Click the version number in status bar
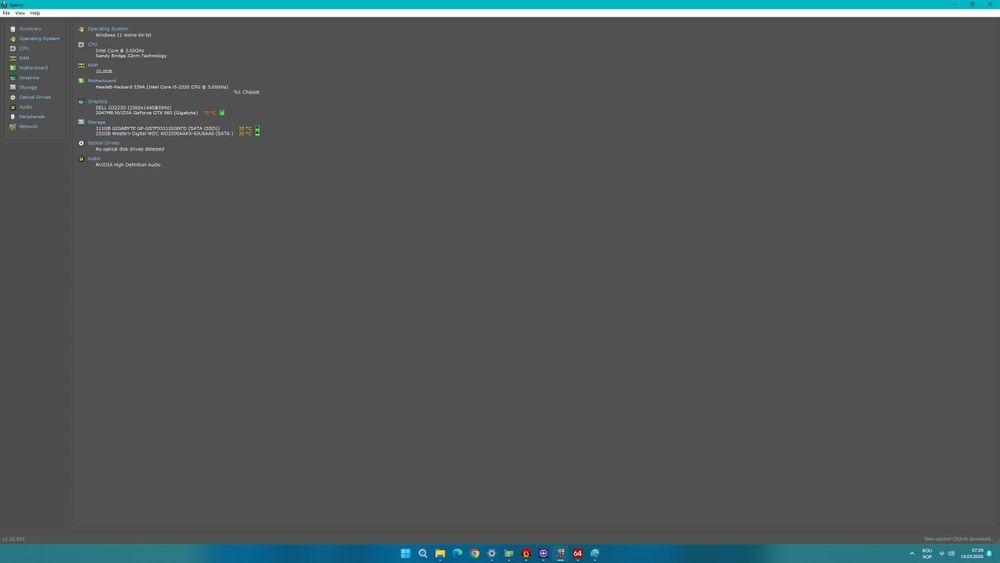This screenshot has height=563, width=1000. tap(13, 539)
